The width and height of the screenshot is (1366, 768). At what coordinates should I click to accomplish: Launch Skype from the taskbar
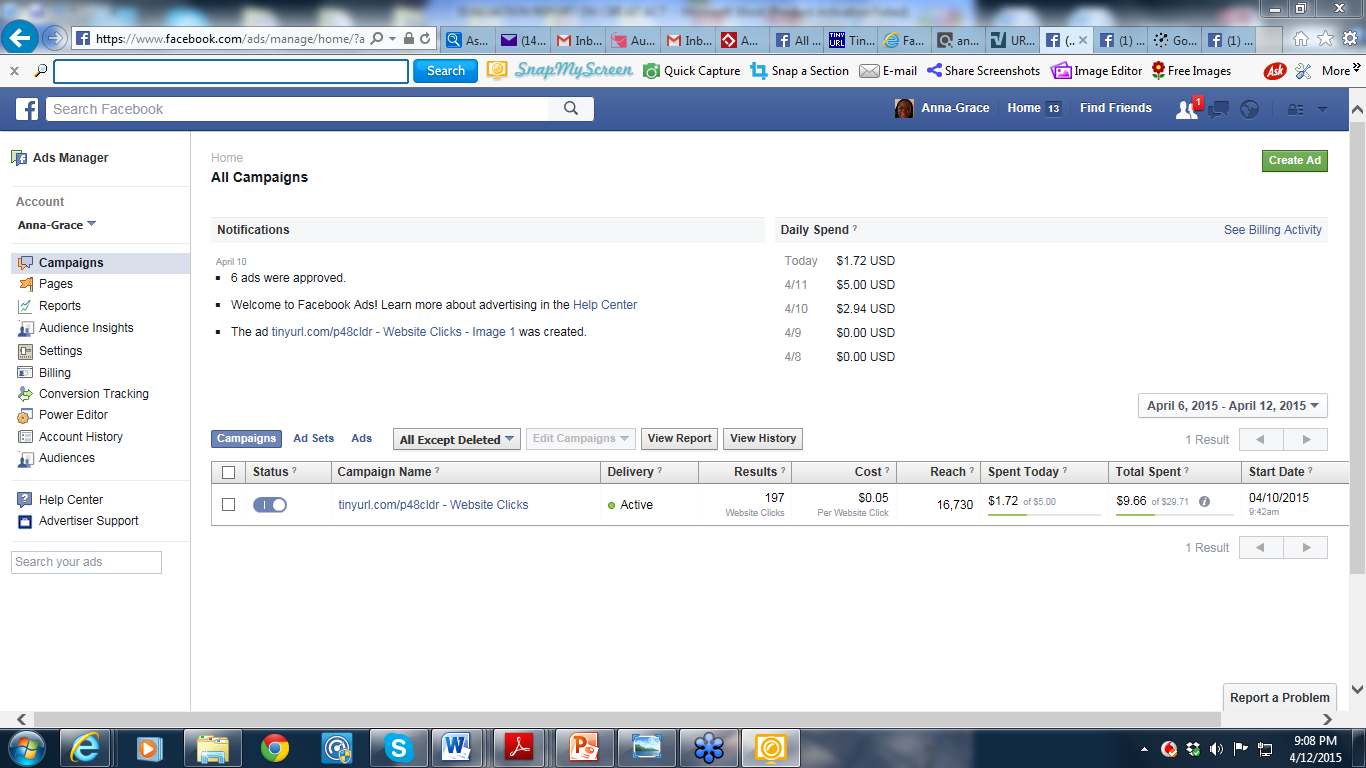coord(399,748)
